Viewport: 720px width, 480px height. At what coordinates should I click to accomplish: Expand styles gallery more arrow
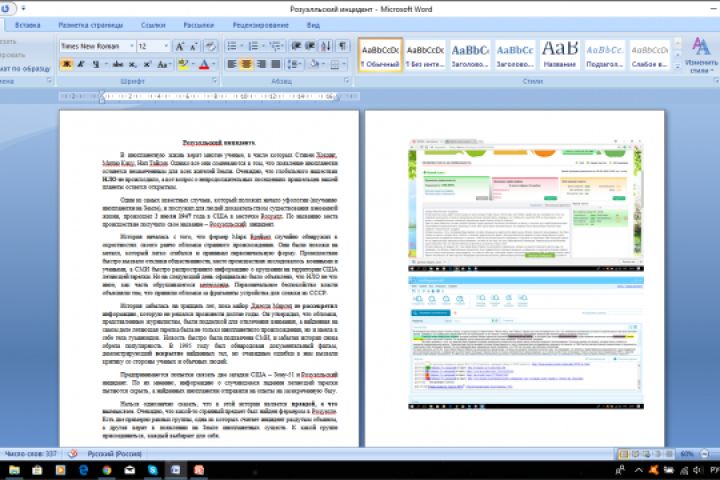678,67
